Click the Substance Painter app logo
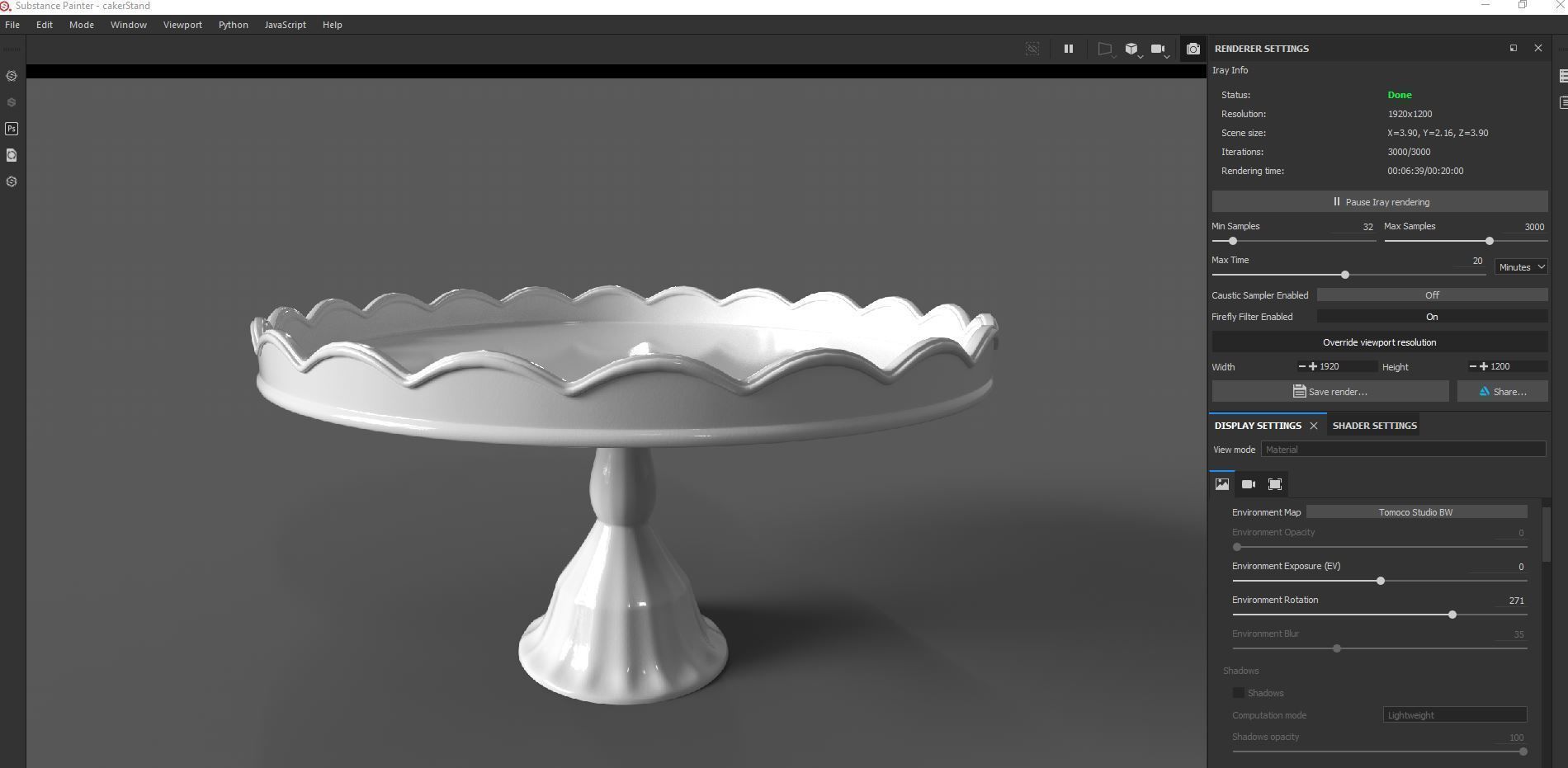The height and width of the screenshot is (768, 1568). 6,6
